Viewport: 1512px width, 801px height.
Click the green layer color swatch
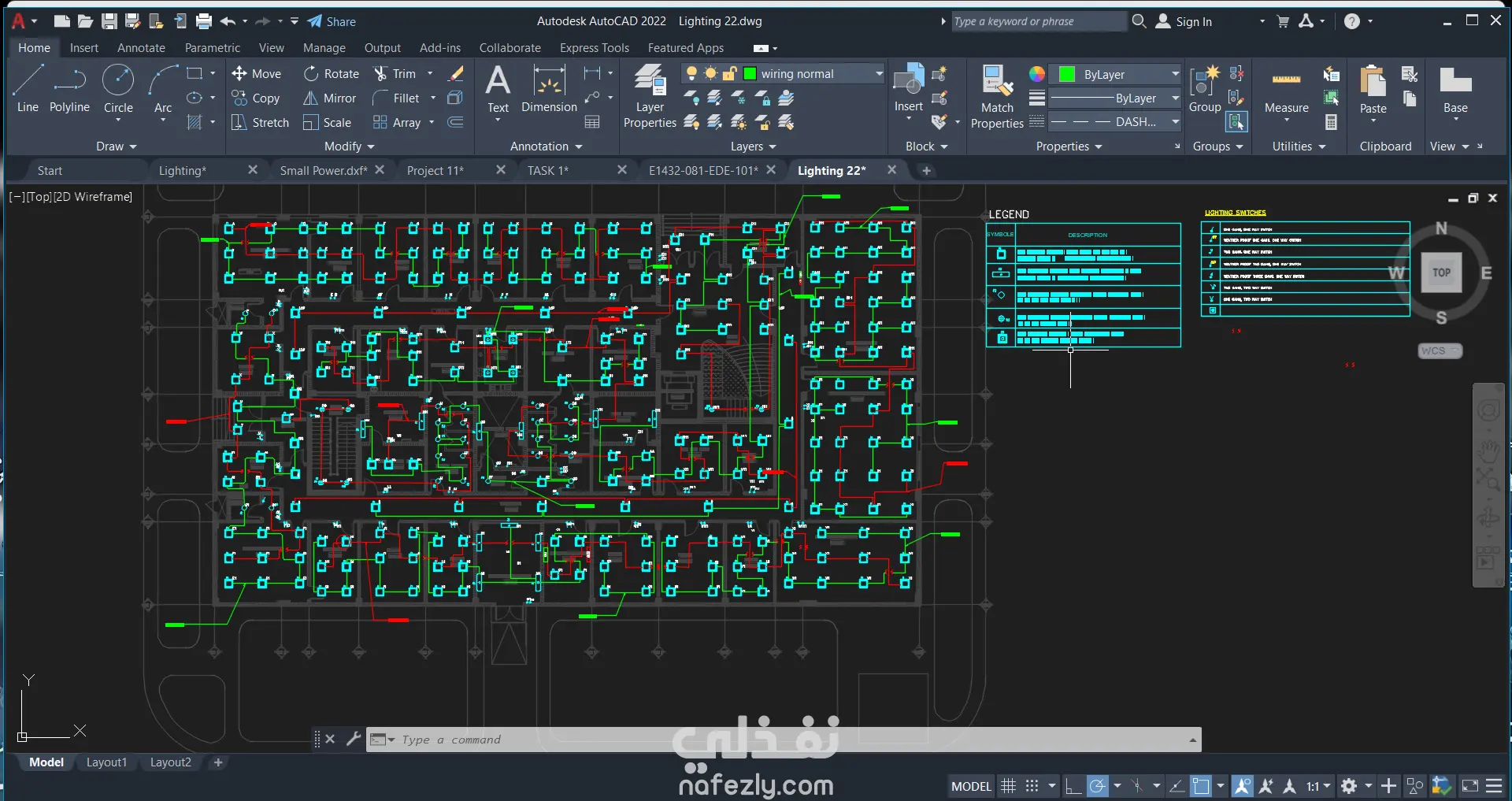(x=750, y=74)
